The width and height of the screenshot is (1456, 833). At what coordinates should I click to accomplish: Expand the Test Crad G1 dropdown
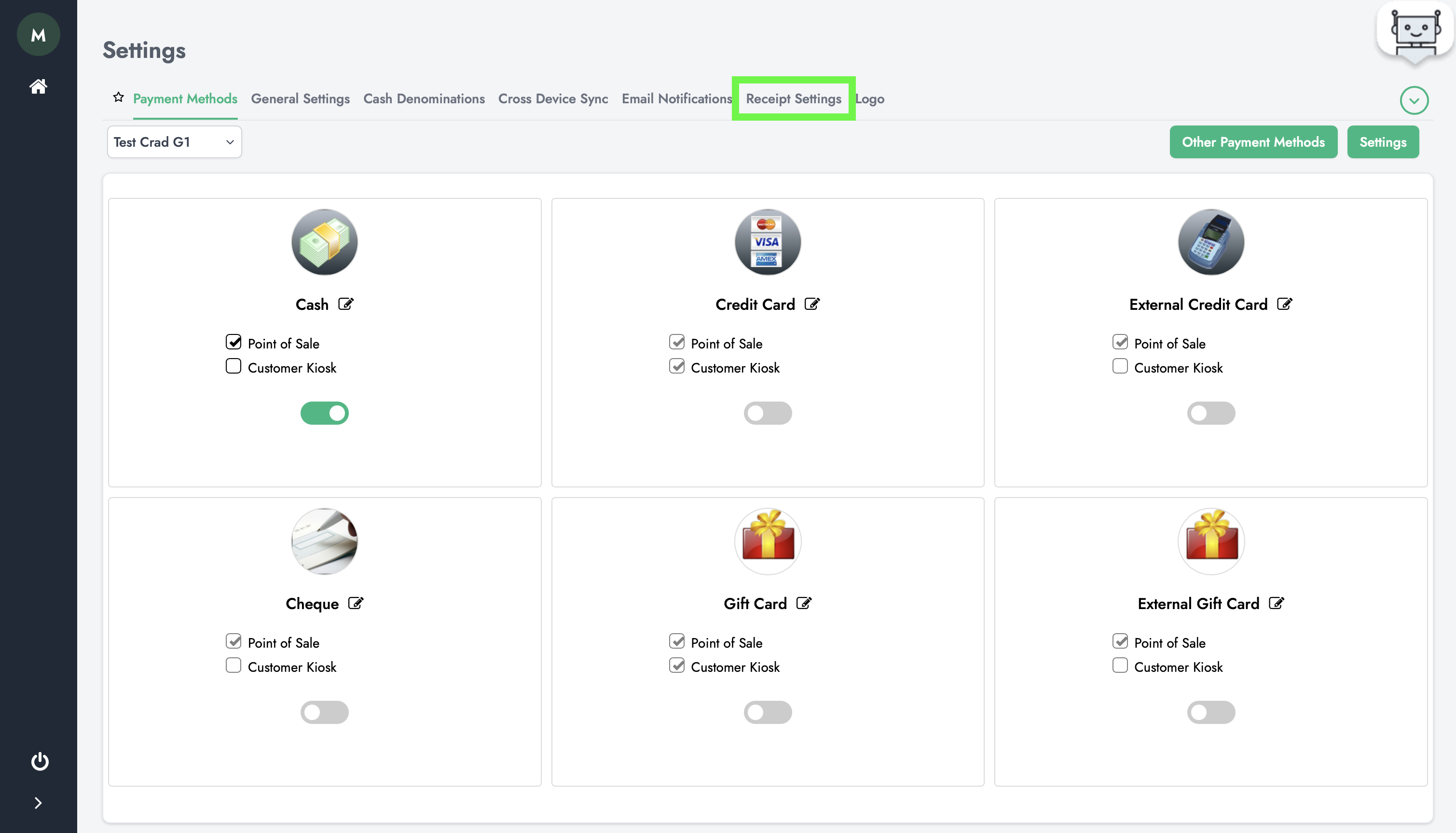tap(172, 141)
